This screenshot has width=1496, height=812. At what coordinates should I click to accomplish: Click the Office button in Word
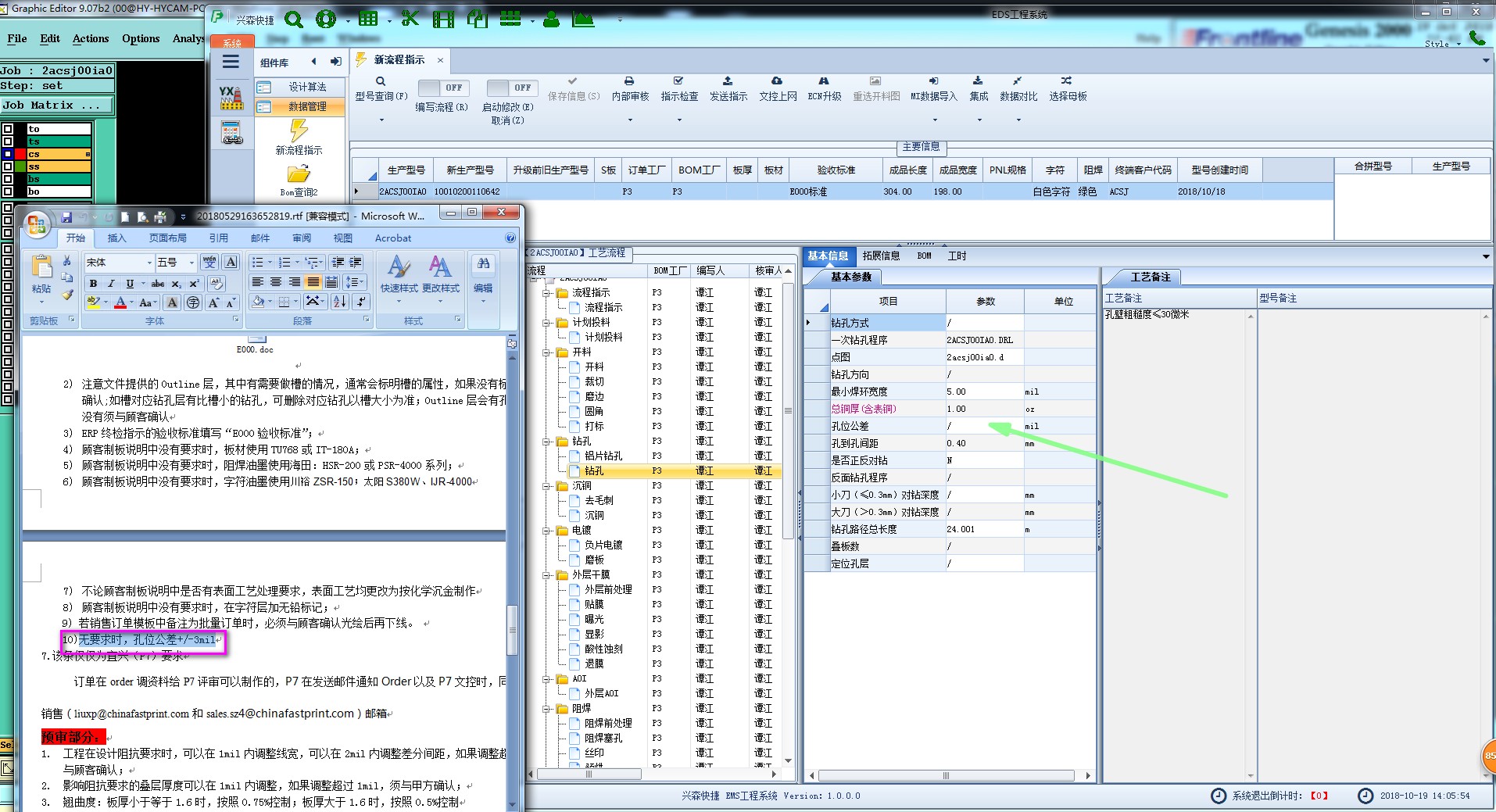pos(36,225)
